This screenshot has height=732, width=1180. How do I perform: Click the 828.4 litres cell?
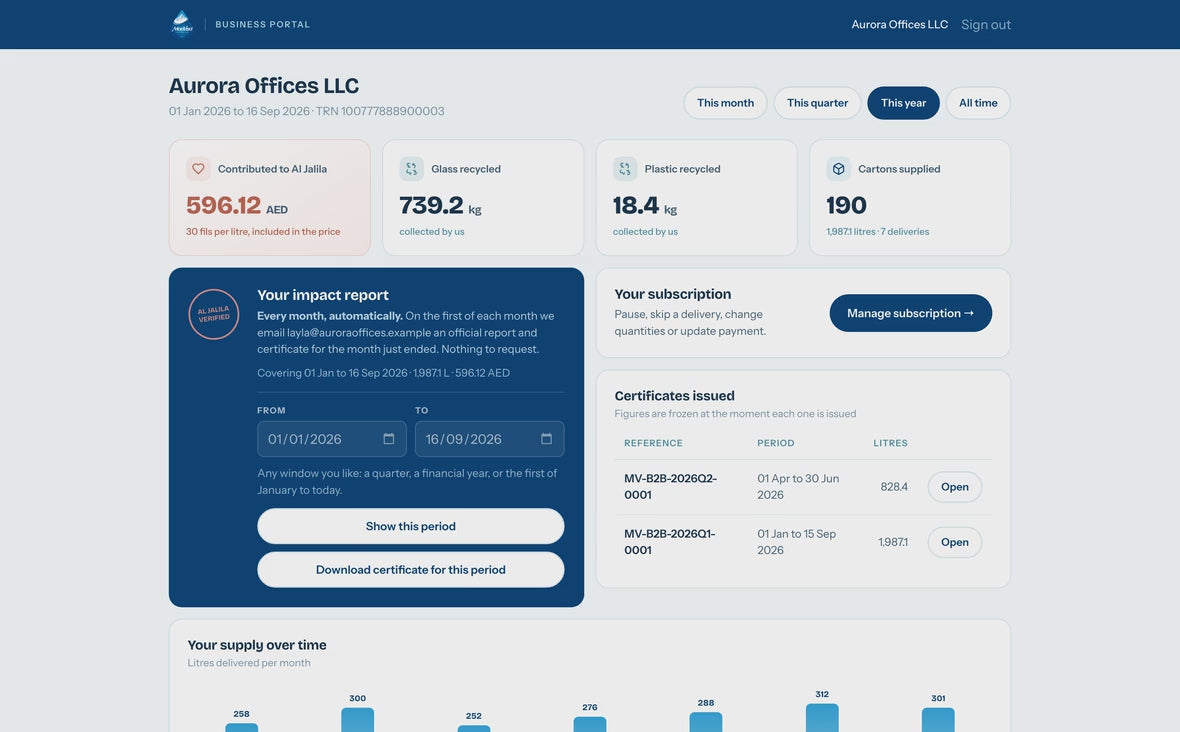pyautogui.click(x=894, y=487)
